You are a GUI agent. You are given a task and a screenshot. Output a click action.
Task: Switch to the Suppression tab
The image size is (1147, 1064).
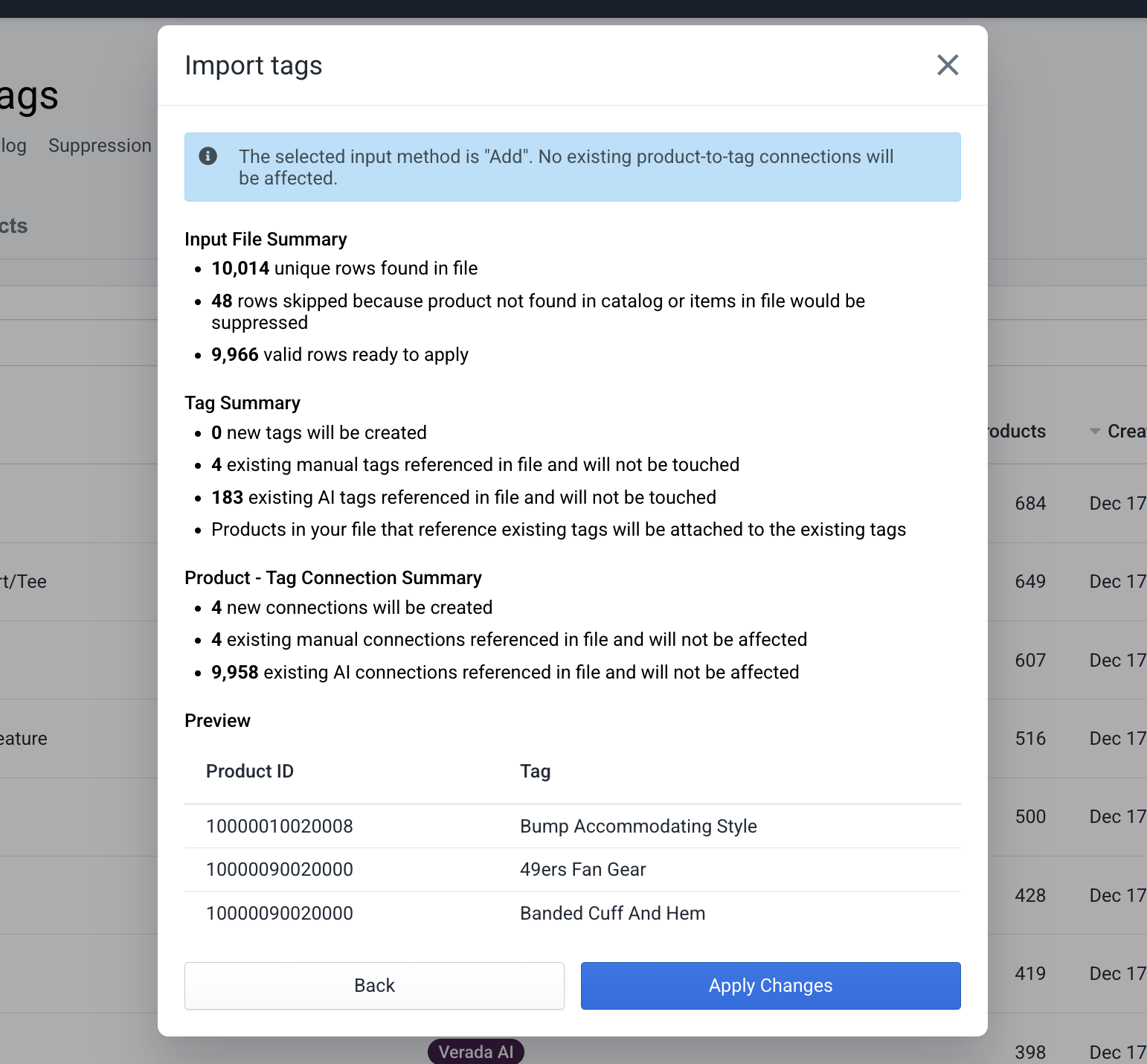pos(100,146)
